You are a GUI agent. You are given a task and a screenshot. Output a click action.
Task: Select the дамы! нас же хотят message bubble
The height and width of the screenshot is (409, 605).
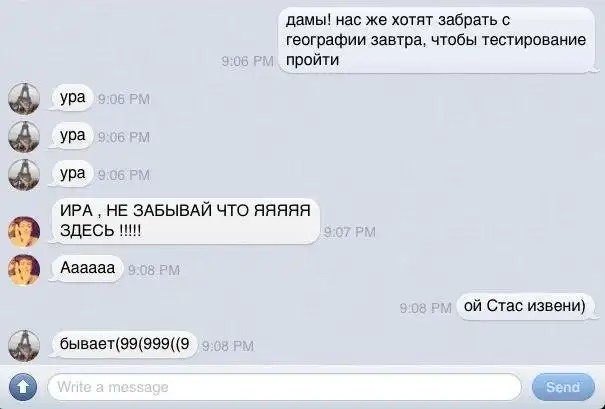(436, 40)
